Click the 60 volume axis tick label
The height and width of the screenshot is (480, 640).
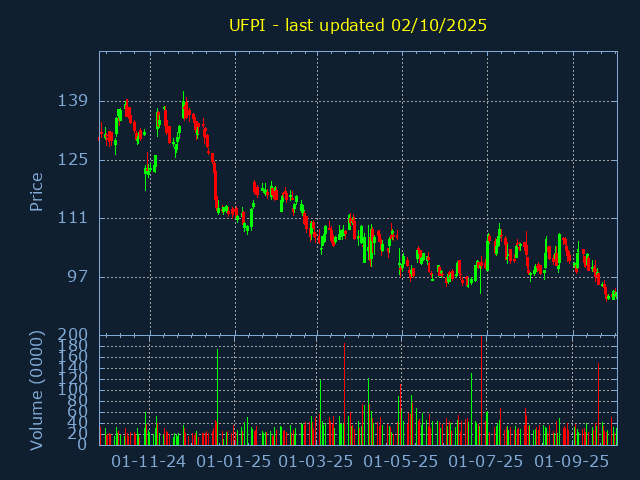click(78, 412)
